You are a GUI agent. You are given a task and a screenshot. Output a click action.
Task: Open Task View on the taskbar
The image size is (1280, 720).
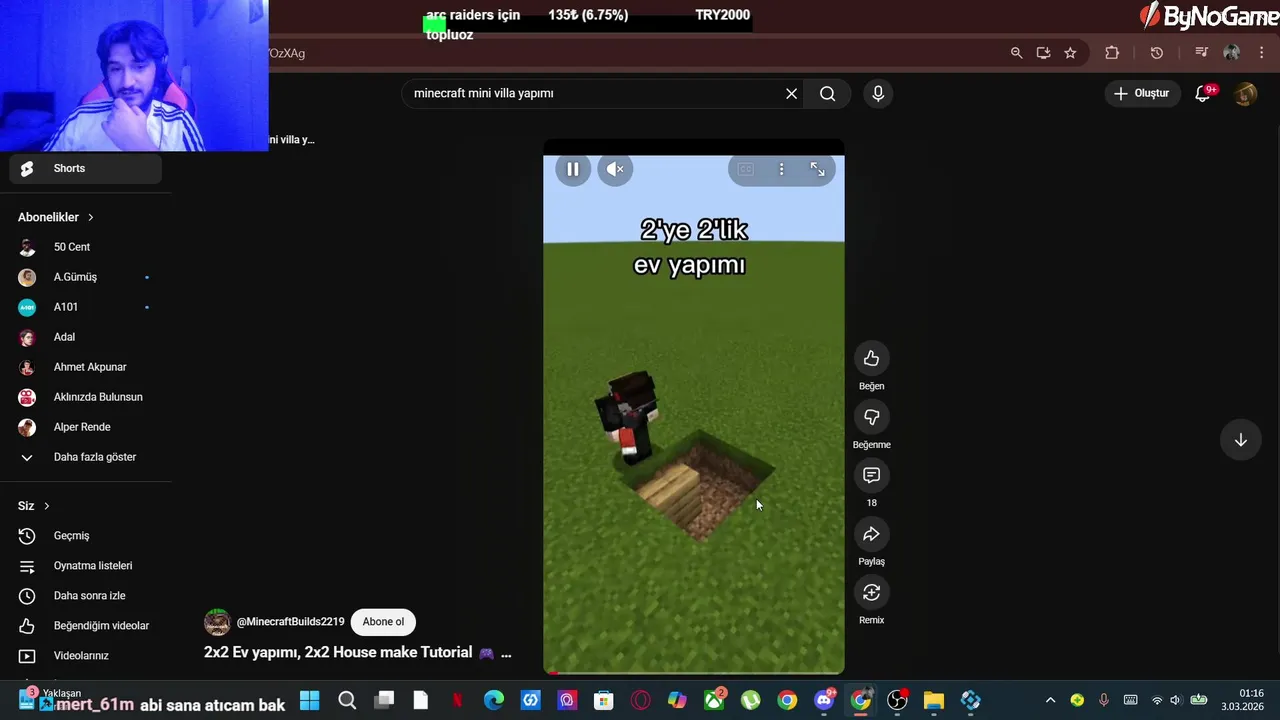384,700
